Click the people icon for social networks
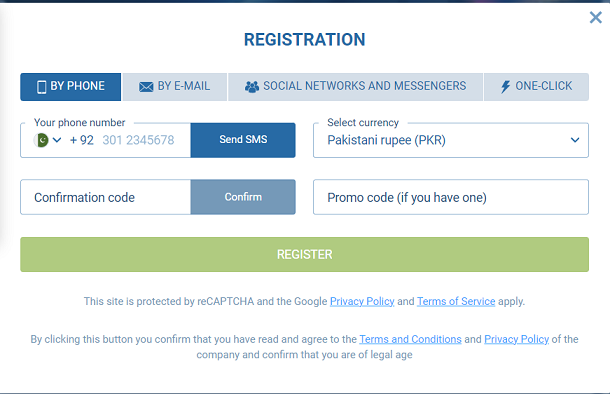The height and width of the screenshot is (394, 610). coord(252,87)
